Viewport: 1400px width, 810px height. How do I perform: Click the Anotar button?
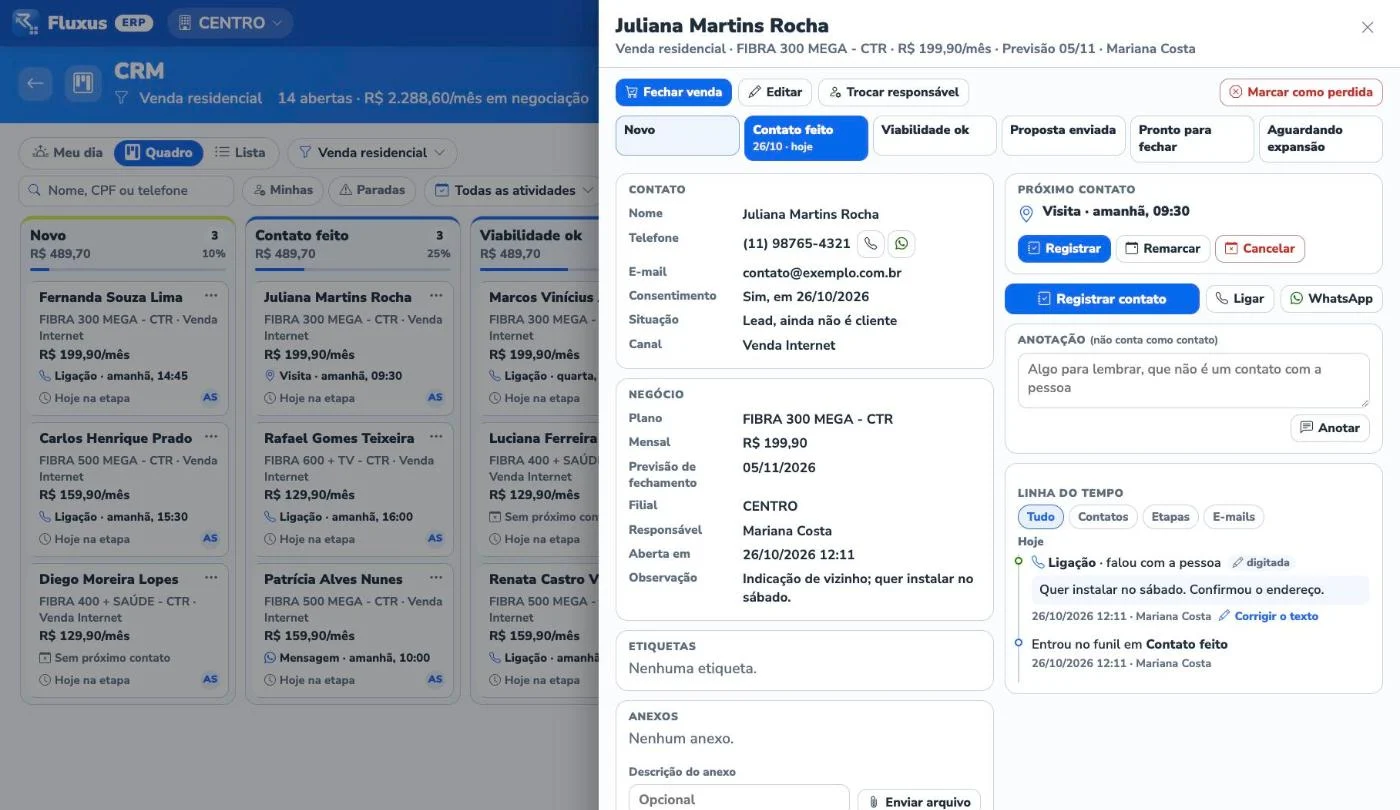pyautogui.click(x=1330, y=428)
